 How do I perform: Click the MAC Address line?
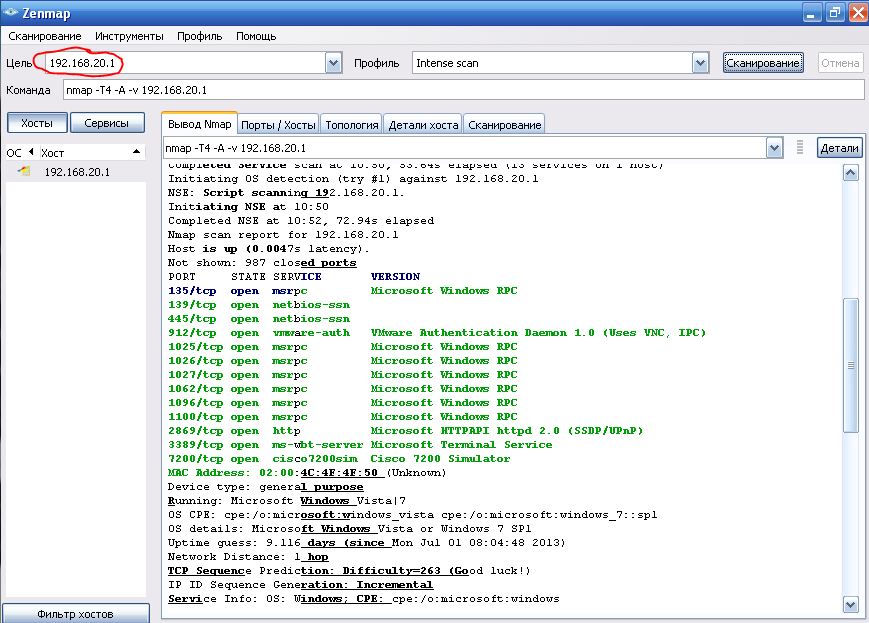[x=307, y=473]
